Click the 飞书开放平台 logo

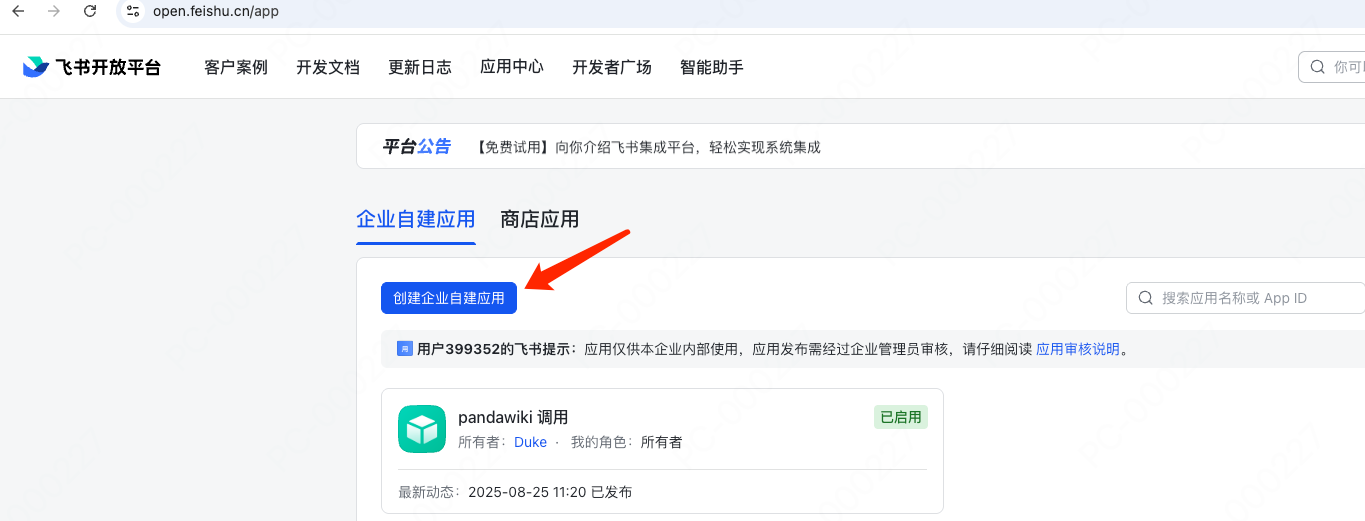pyautogui.click(x=91, y=67)
